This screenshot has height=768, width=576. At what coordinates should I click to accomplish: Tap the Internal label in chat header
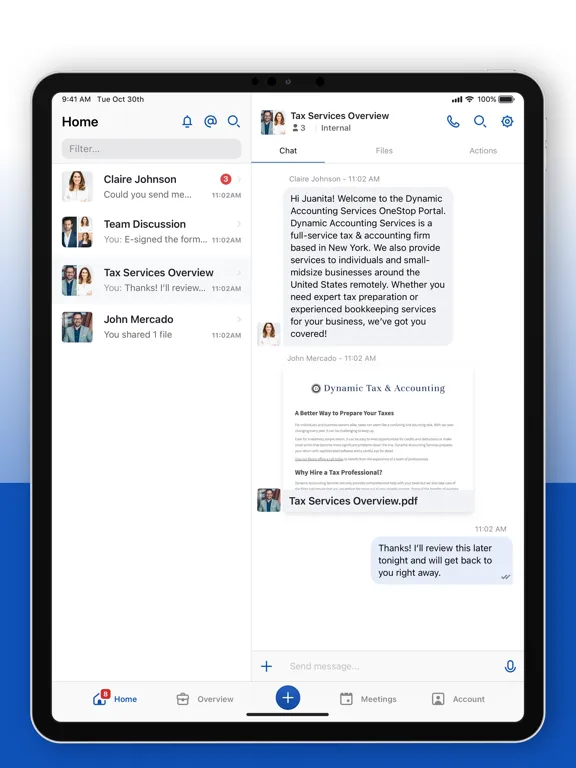pos(336,128)
